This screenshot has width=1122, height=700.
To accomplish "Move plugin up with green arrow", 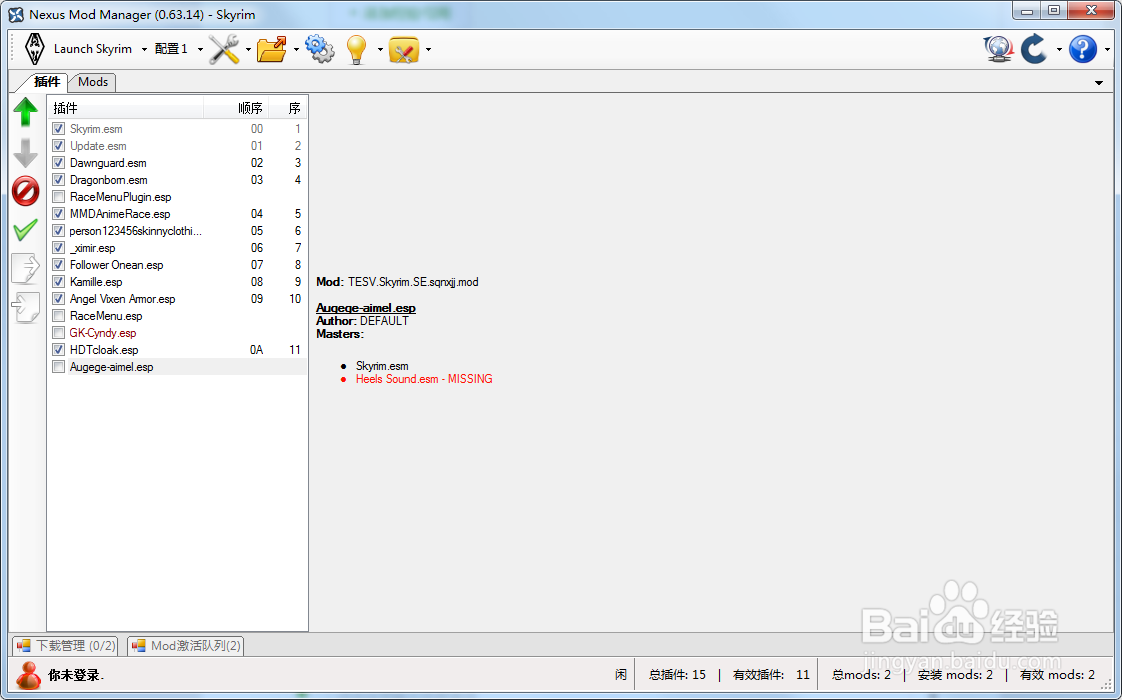I will coord(26,112).
